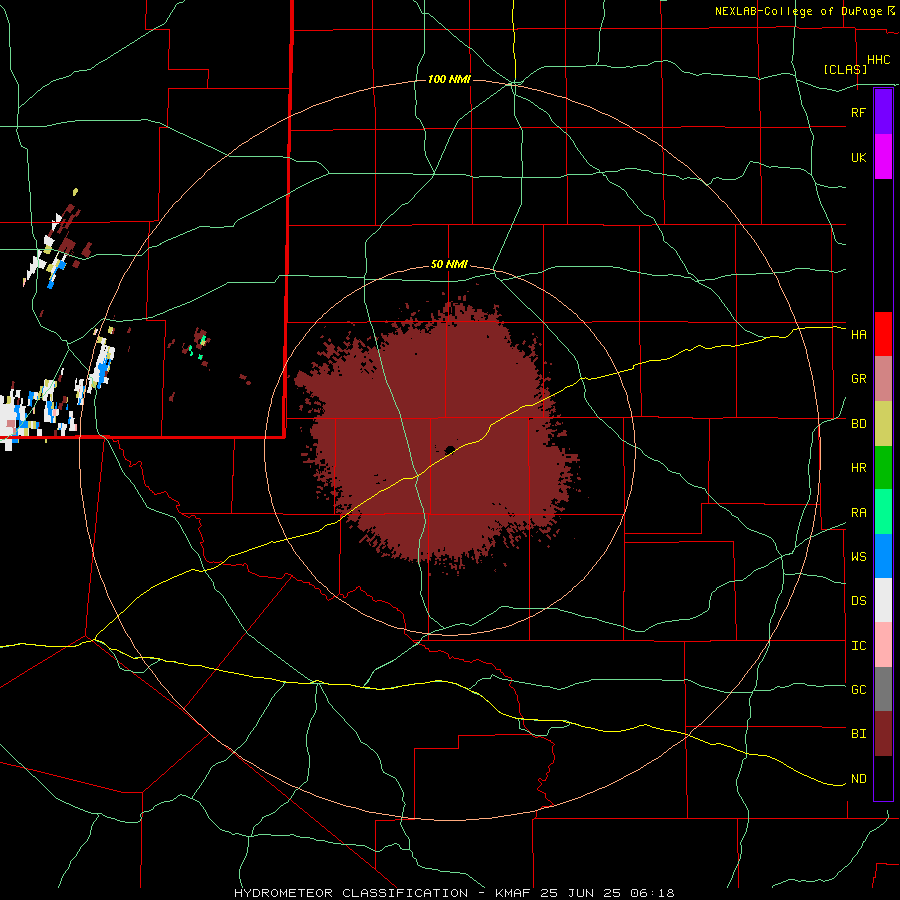
Task: Click the 100 NMI range ring label
Action: pos(449,79)
